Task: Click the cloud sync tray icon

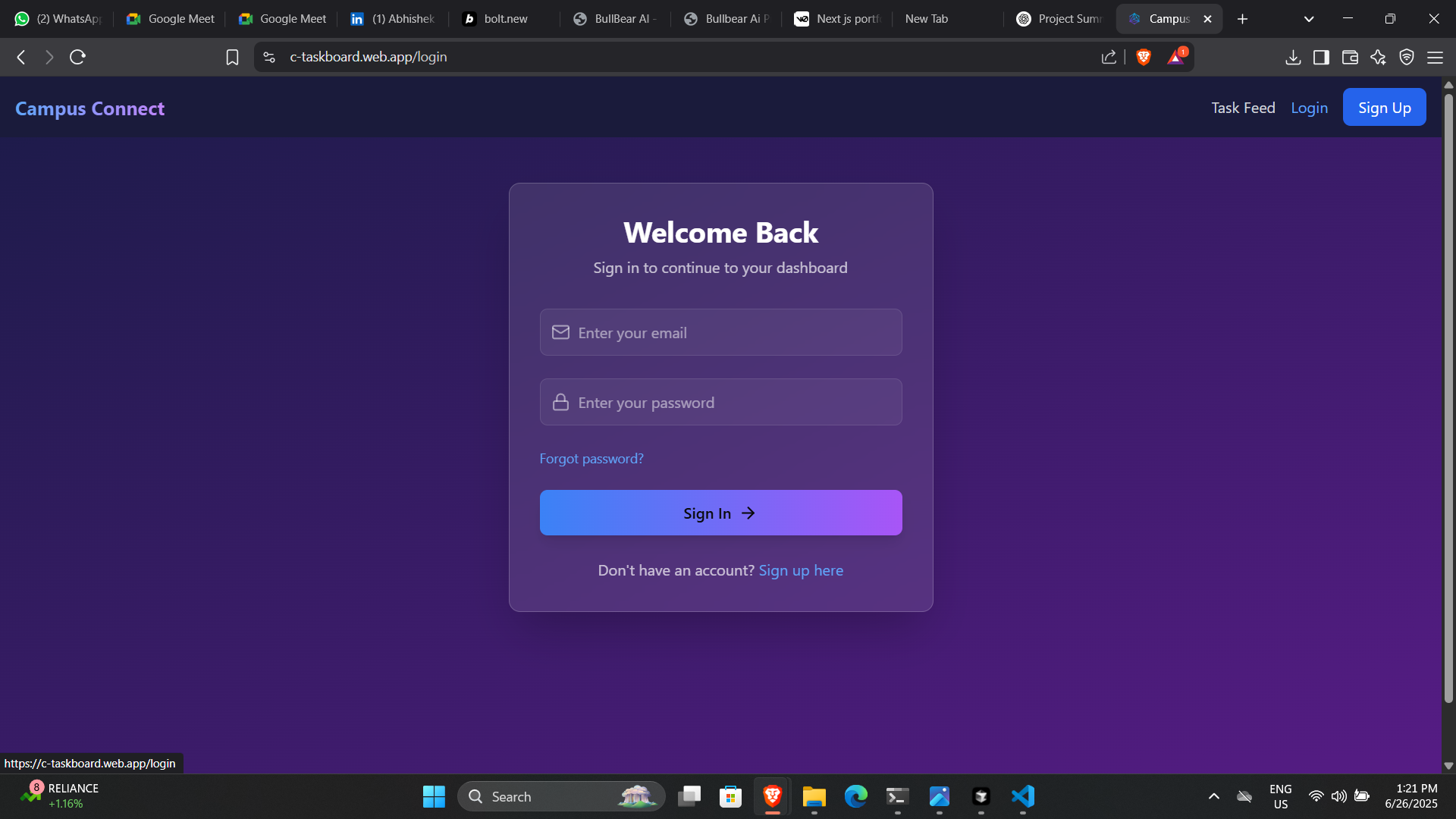Action: click(x=1244, y=796)
